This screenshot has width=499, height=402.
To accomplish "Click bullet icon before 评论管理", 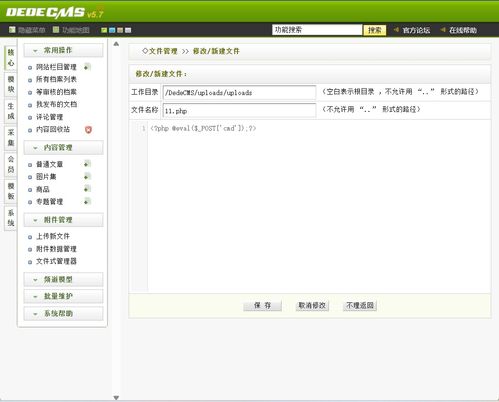I will click(x=30, y=118).
